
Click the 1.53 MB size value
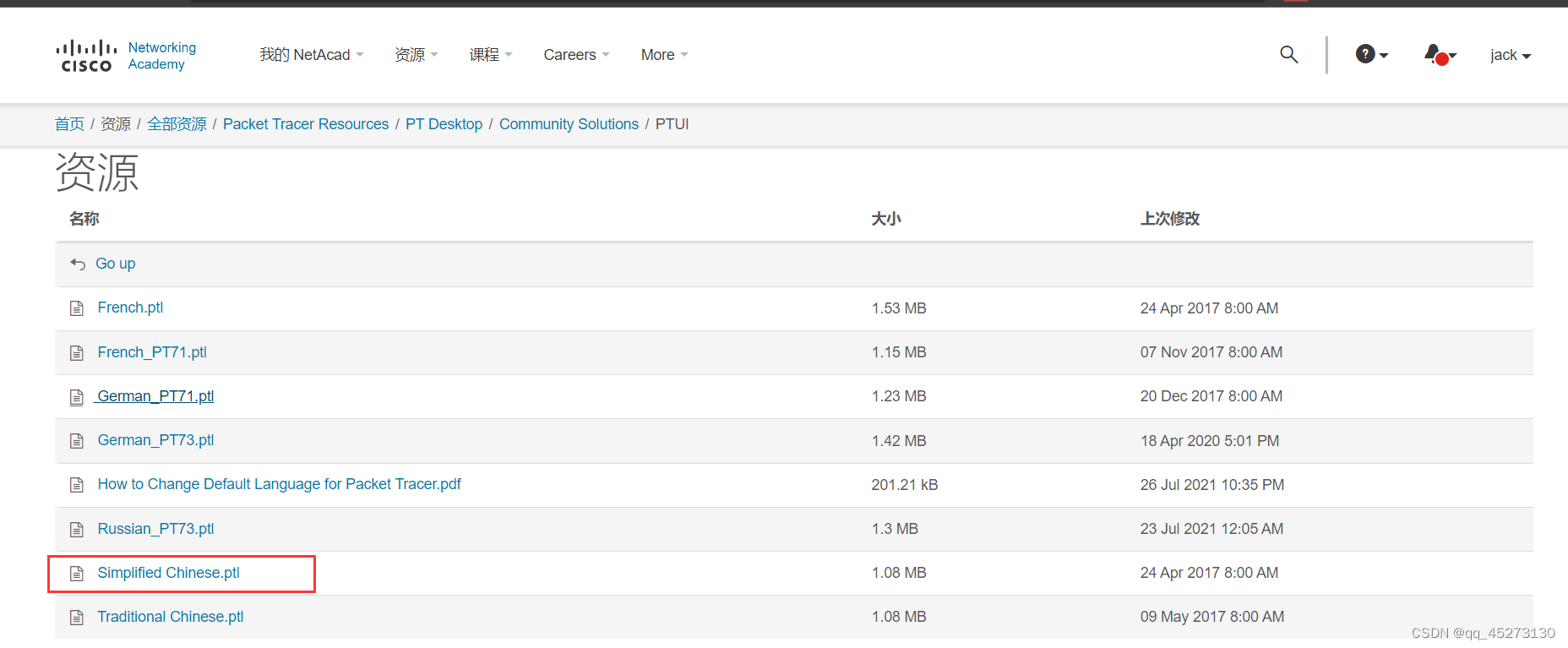(x=899, y=308)
